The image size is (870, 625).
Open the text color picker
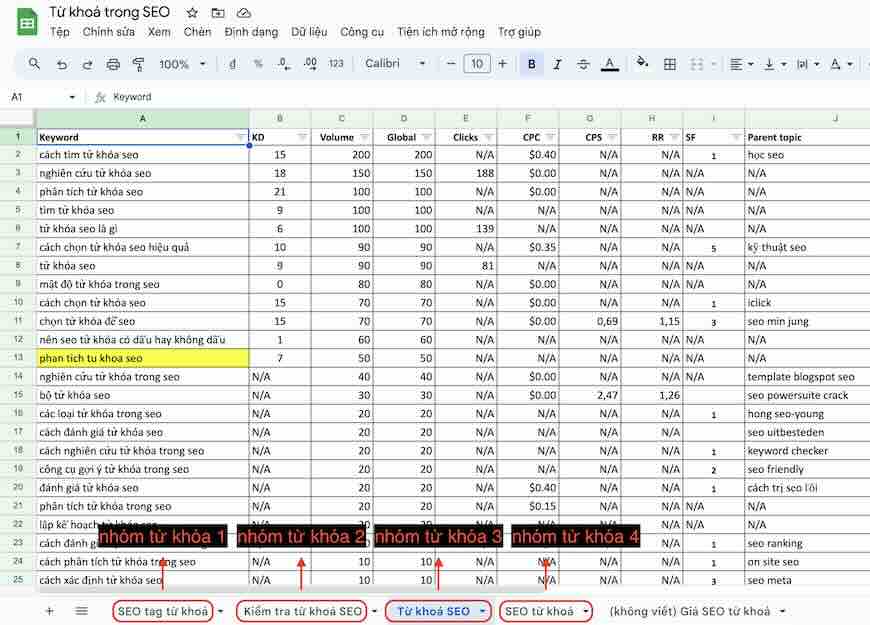click(610, 64)
